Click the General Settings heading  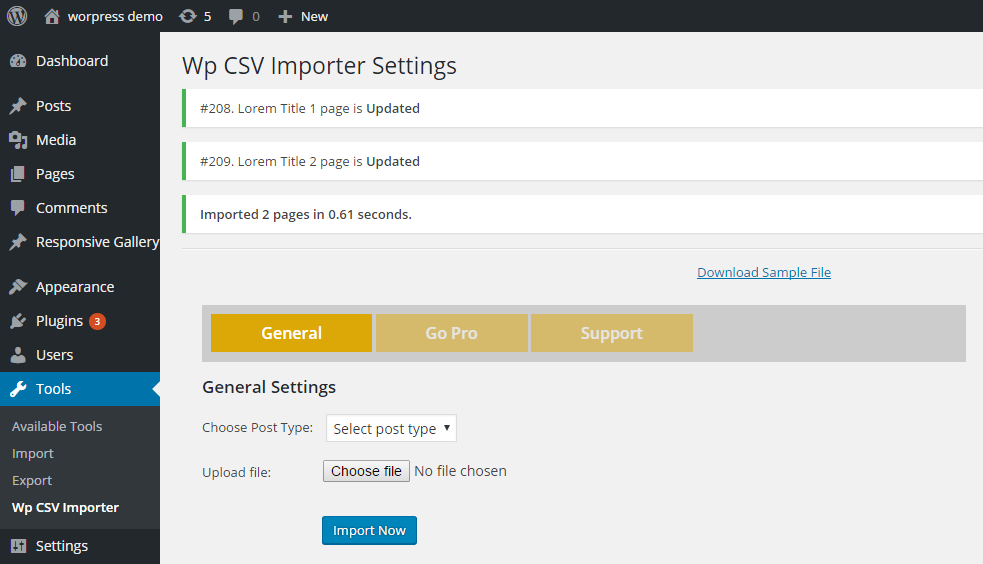[269, 387]
